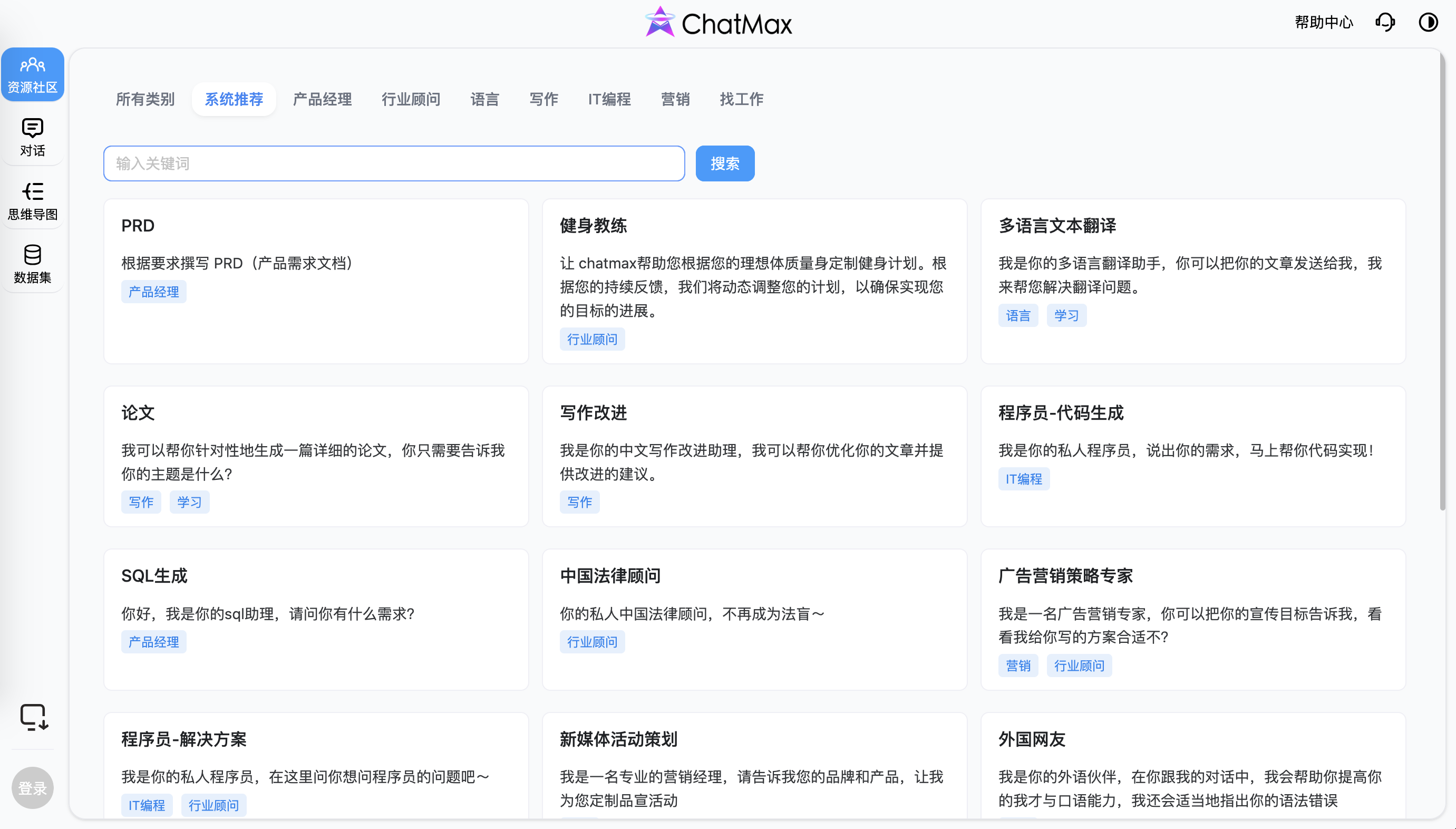Click the IT编程 tag on 解决方案 card

click(147, 805)
